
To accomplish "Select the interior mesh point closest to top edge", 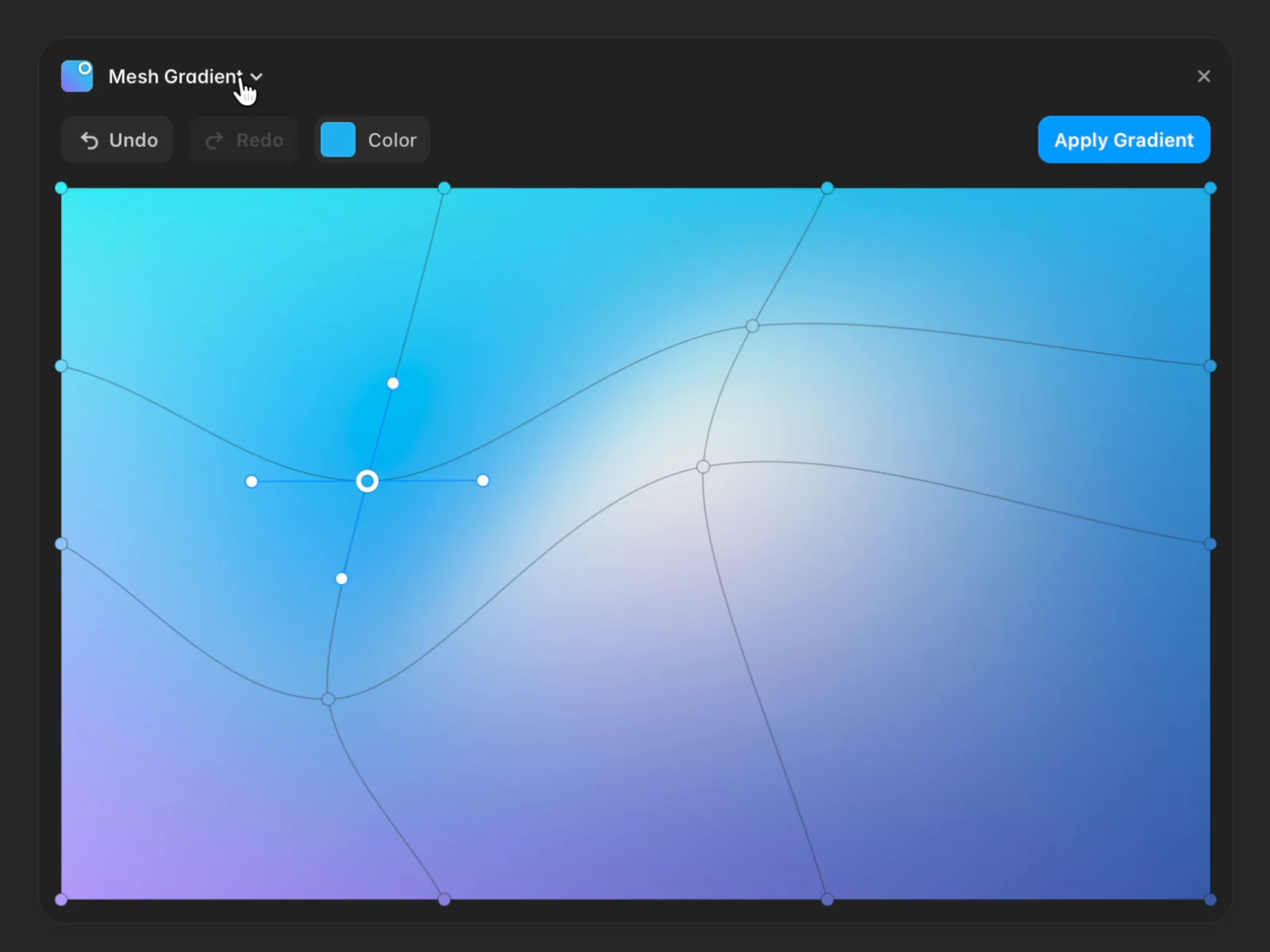I will [752, 326].
